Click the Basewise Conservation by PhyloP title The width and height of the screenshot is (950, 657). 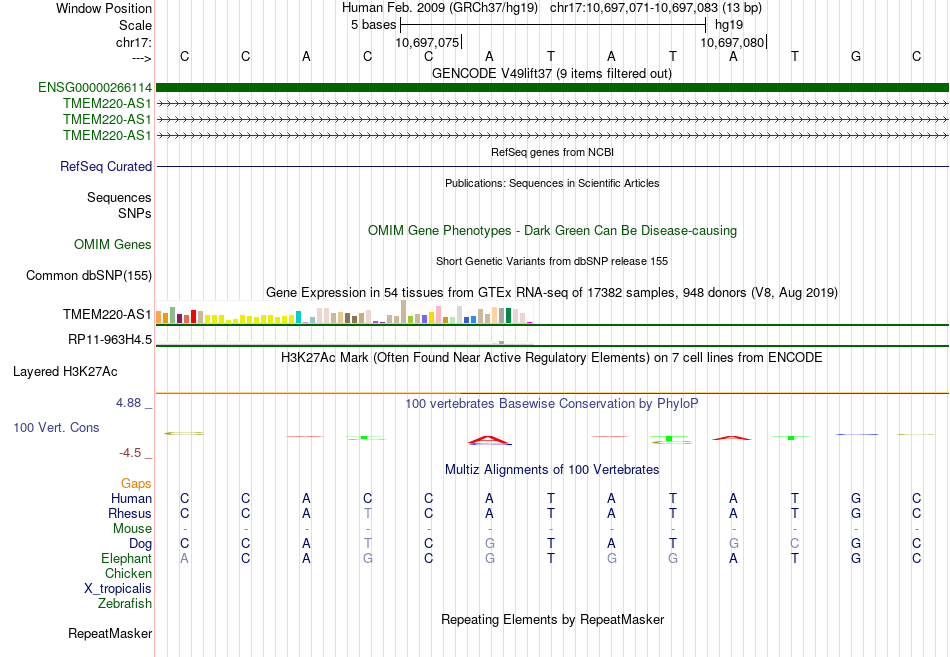pos(552,404)
